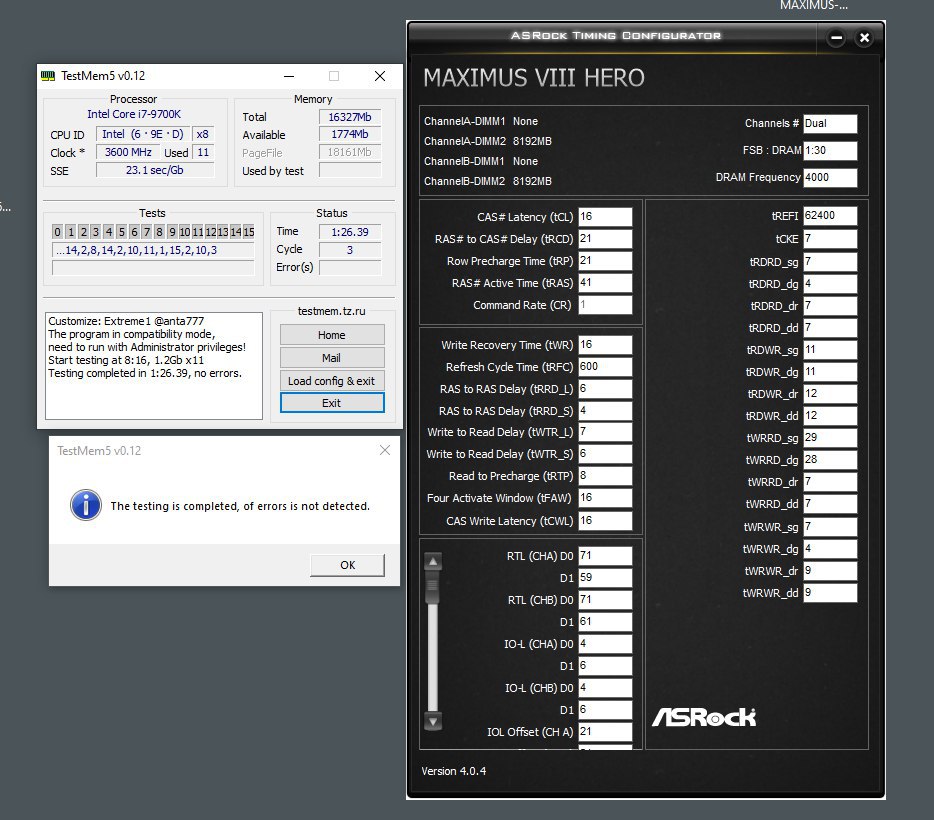Click the tWRRD_dg field showing 28

coord(830,460)
